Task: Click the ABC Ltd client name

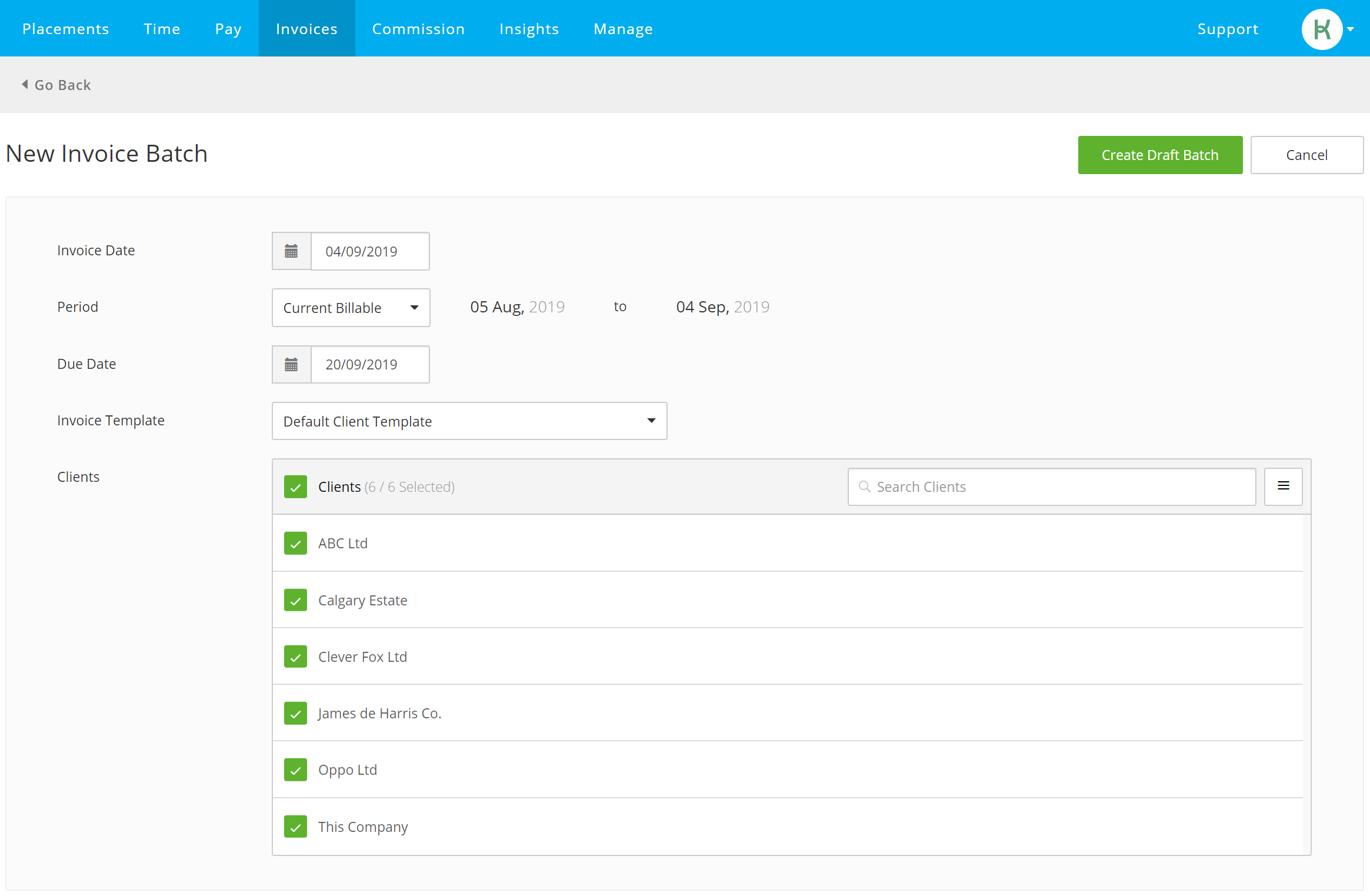Action: click(343, 544)
